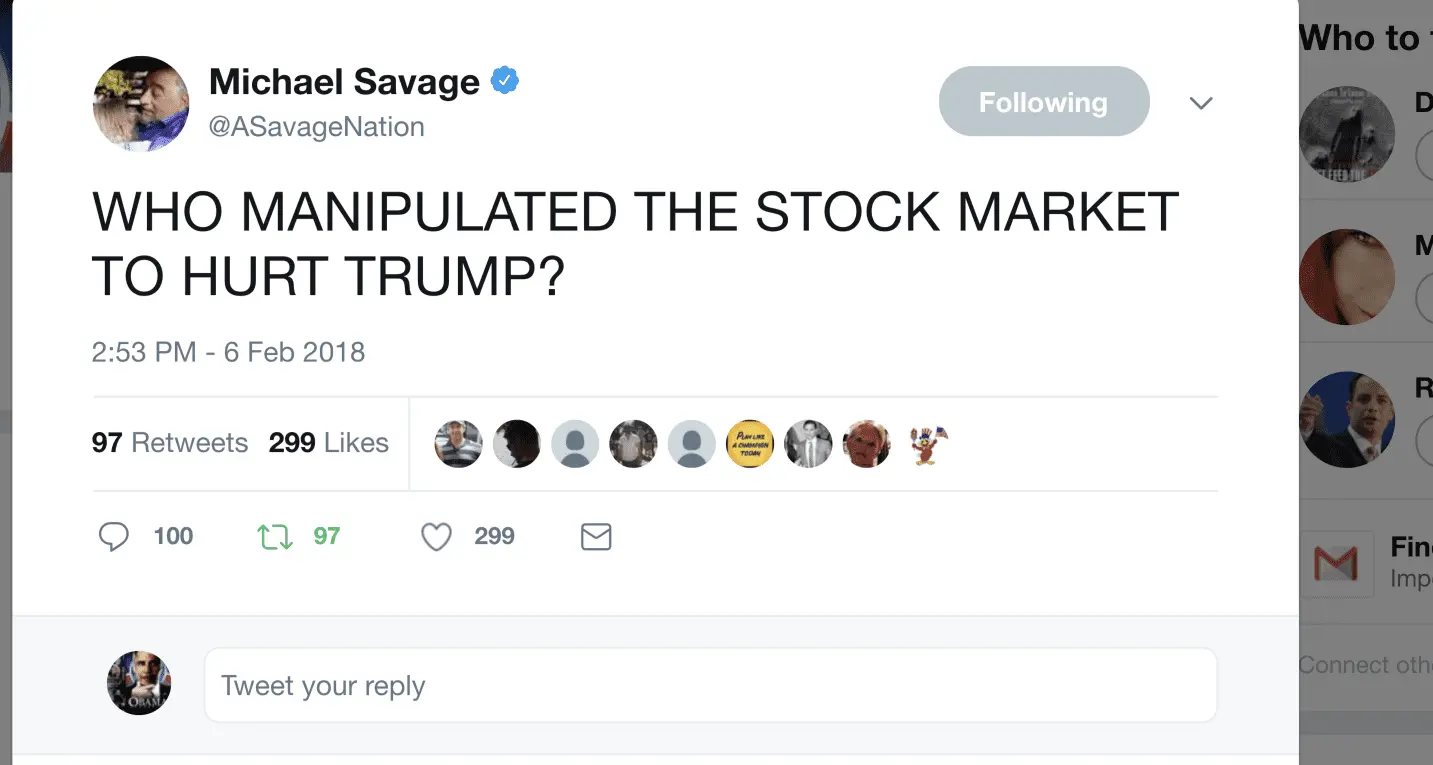Click the suited man avatar in sidebar suggestions
Viewport: 1433px width, 765px height.
(x=1346, y=419)
